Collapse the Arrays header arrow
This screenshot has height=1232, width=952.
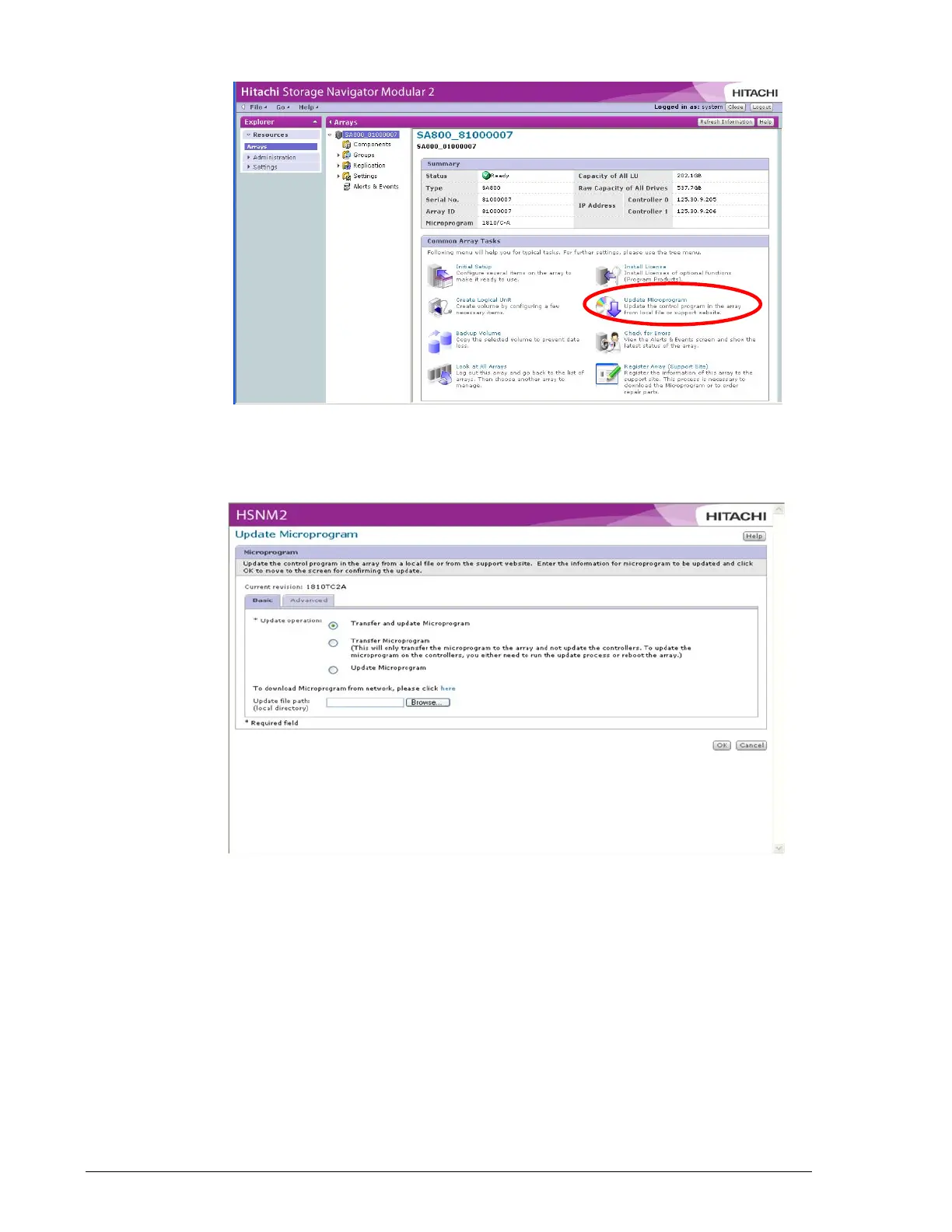click(x=331, y=123)
